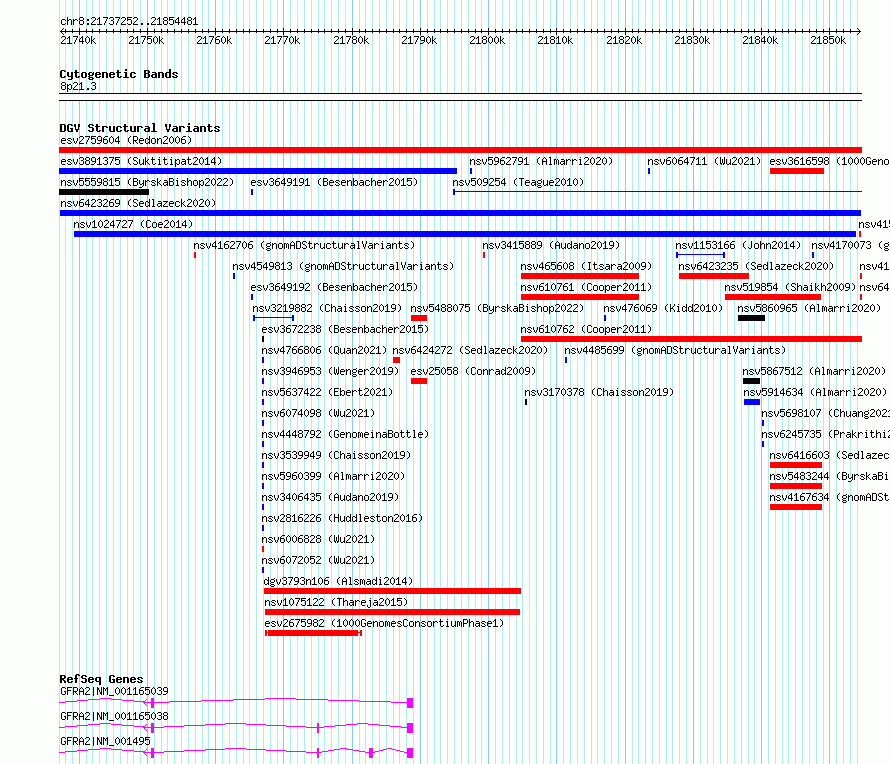This screenshot has width=890, height=764.
Task: Select variant esv3649192 (Besenbacher2015)
Action: (334, 287)
